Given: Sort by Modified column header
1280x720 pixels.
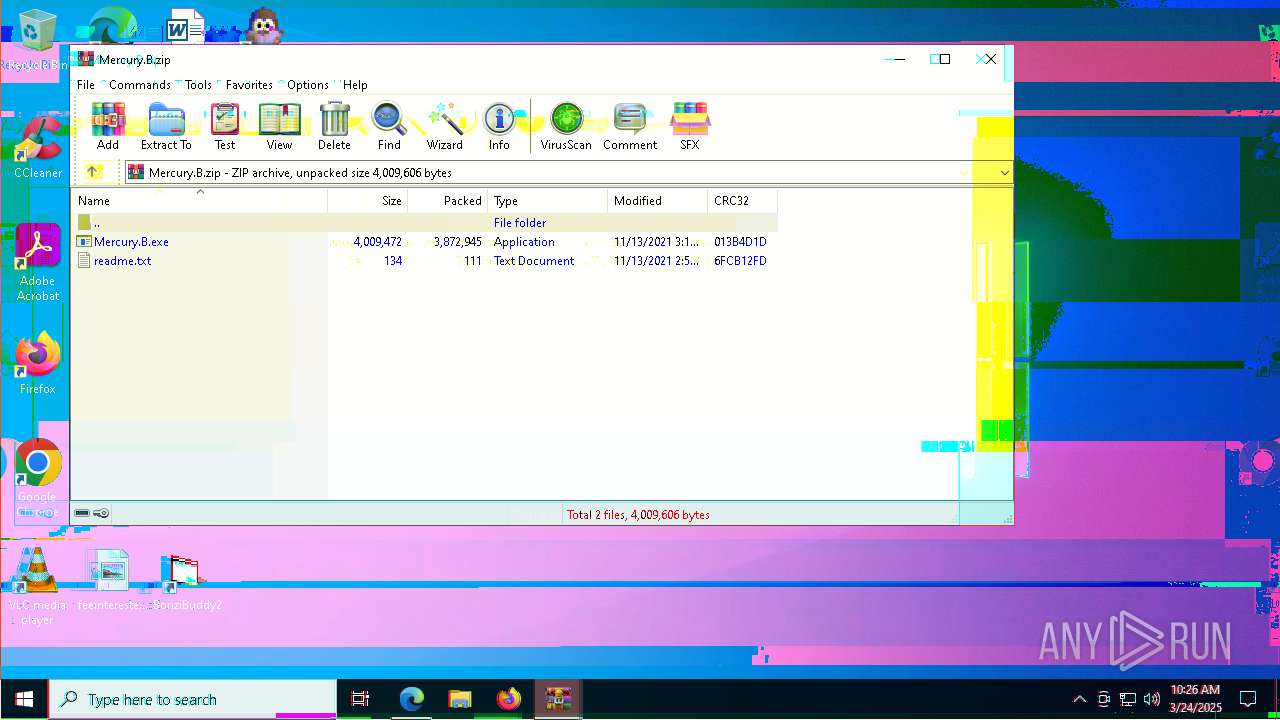Looking at the screenshot, I should tap(658, 201).
